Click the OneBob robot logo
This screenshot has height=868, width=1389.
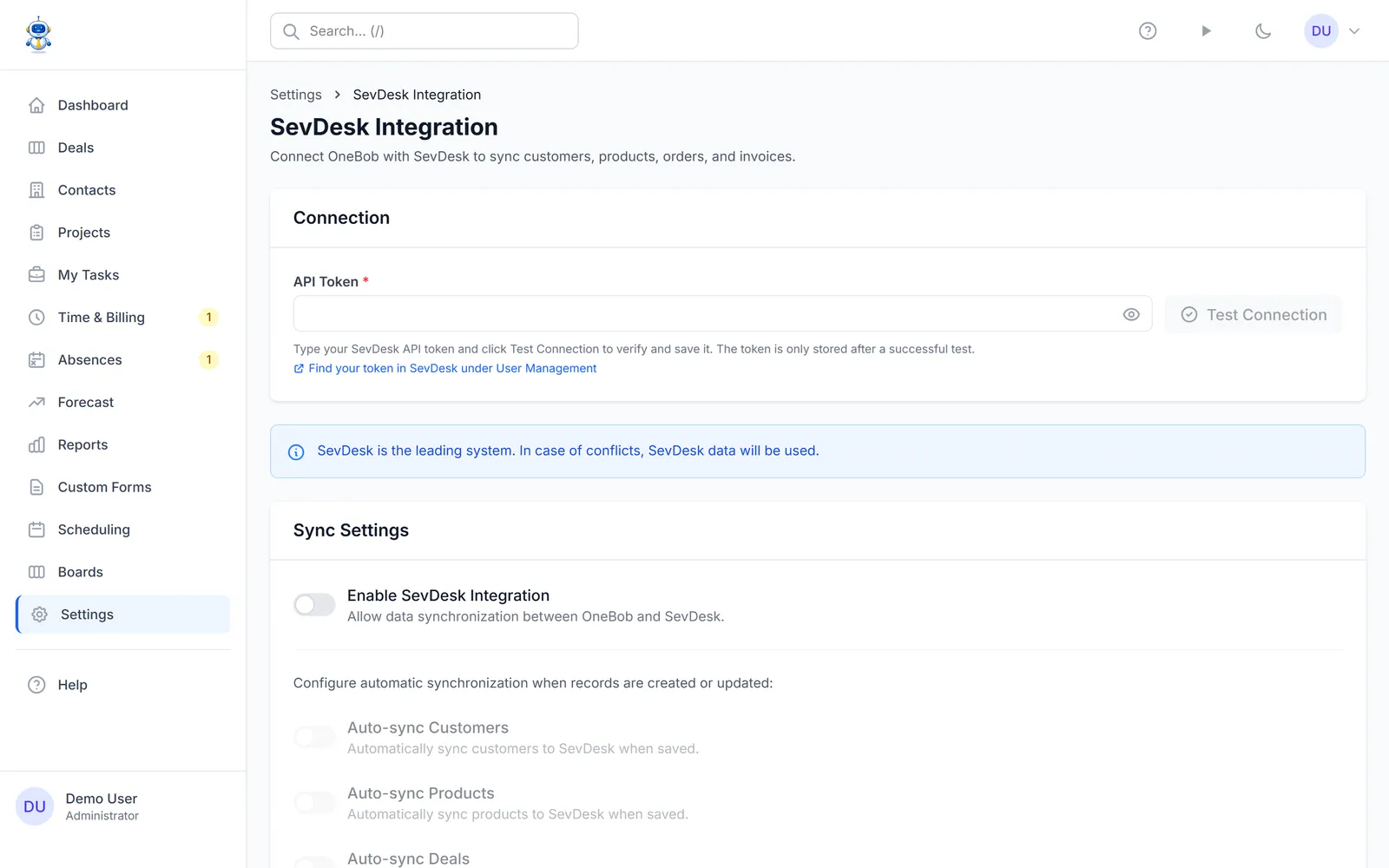tap(38, 35)
